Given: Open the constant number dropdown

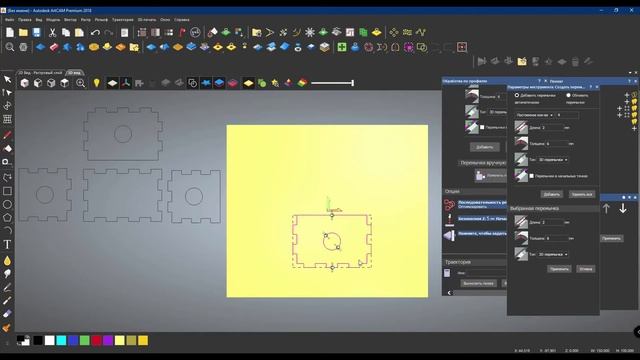Looking at the screenshot, I should pyautogui.click(x=534, y=115).
